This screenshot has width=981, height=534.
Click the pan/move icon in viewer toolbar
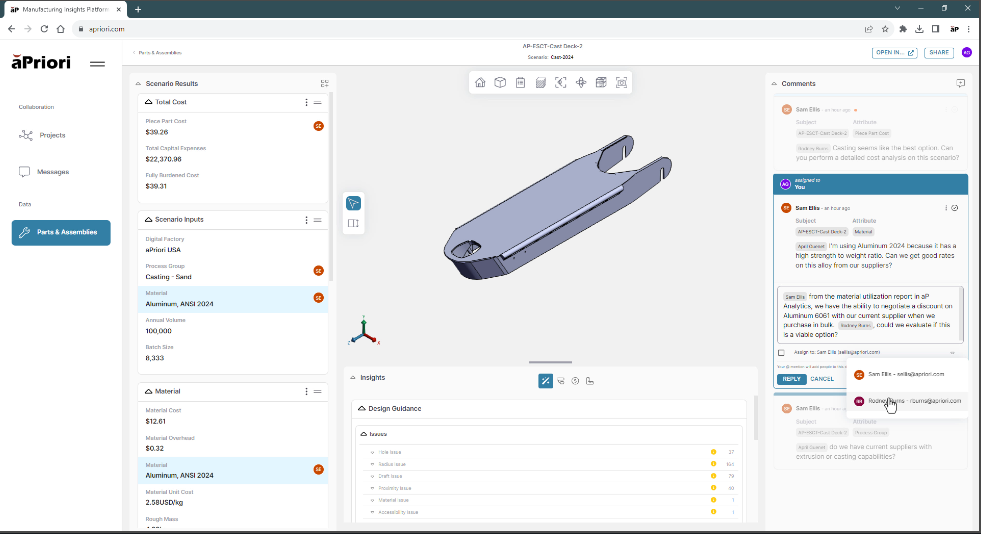581,83
